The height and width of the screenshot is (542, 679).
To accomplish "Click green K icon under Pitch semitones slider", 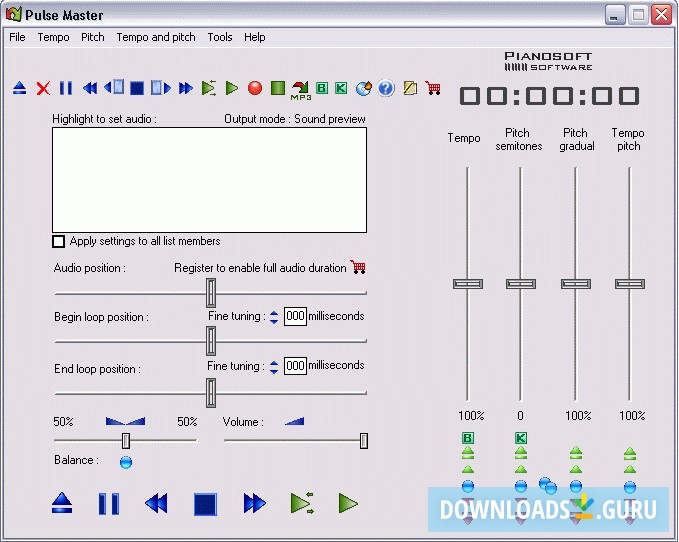I will pos(521,438).
